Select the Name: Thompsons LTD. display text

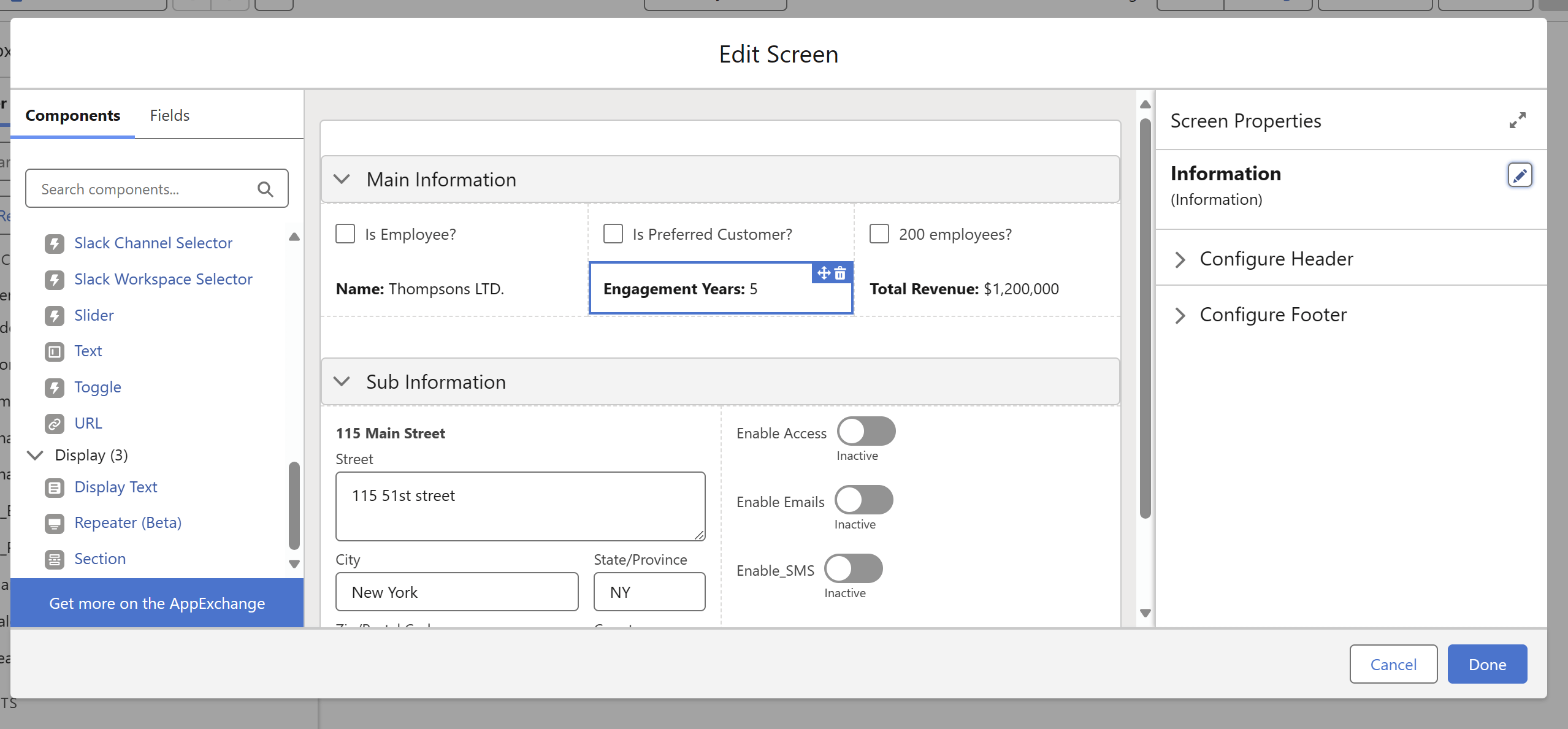pyautogui.click(x=420, y=289)
